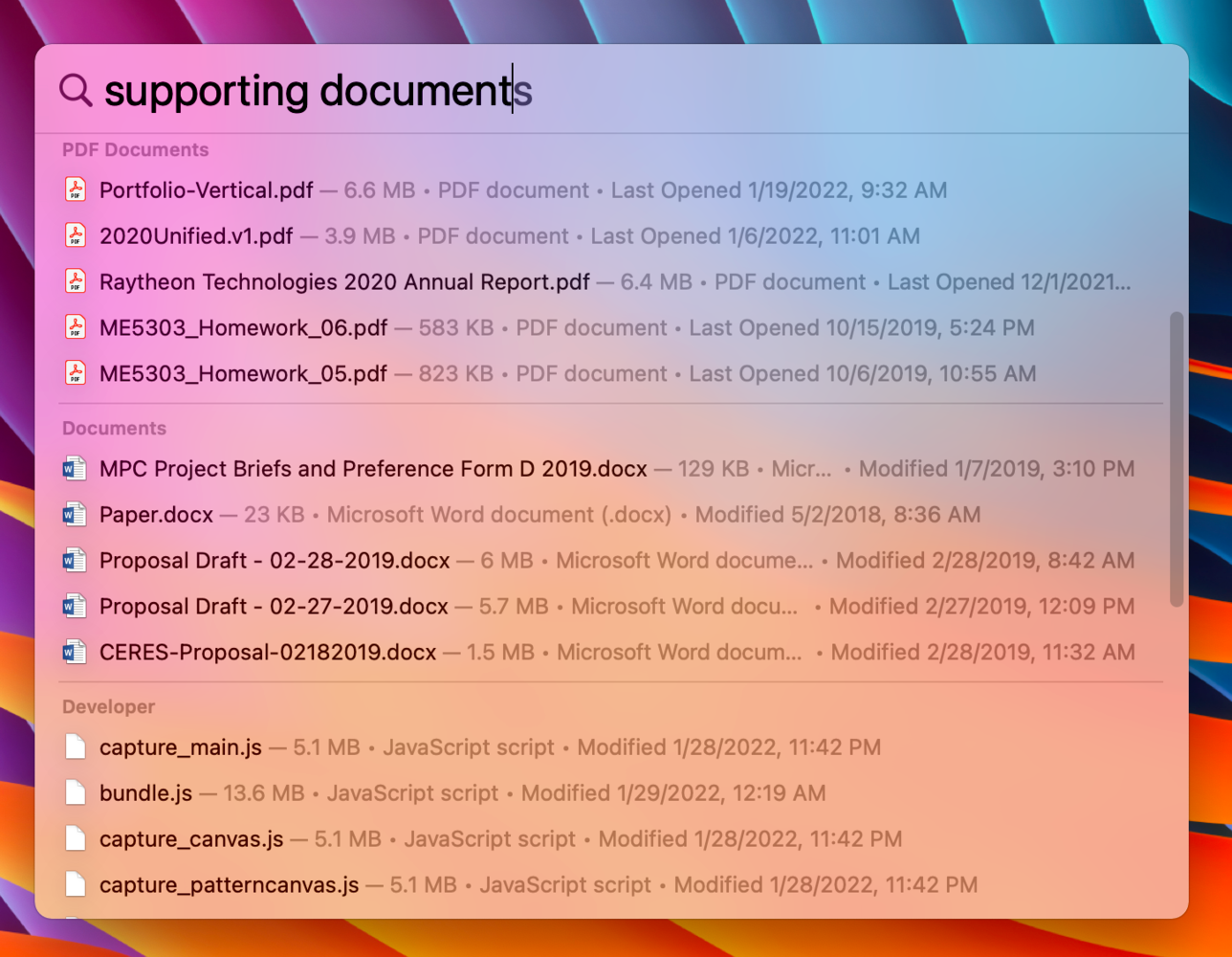Click 'Modified 2/28/2019, 8:42 AM' text
1232x957 pixels.
[x=985, y=560]
